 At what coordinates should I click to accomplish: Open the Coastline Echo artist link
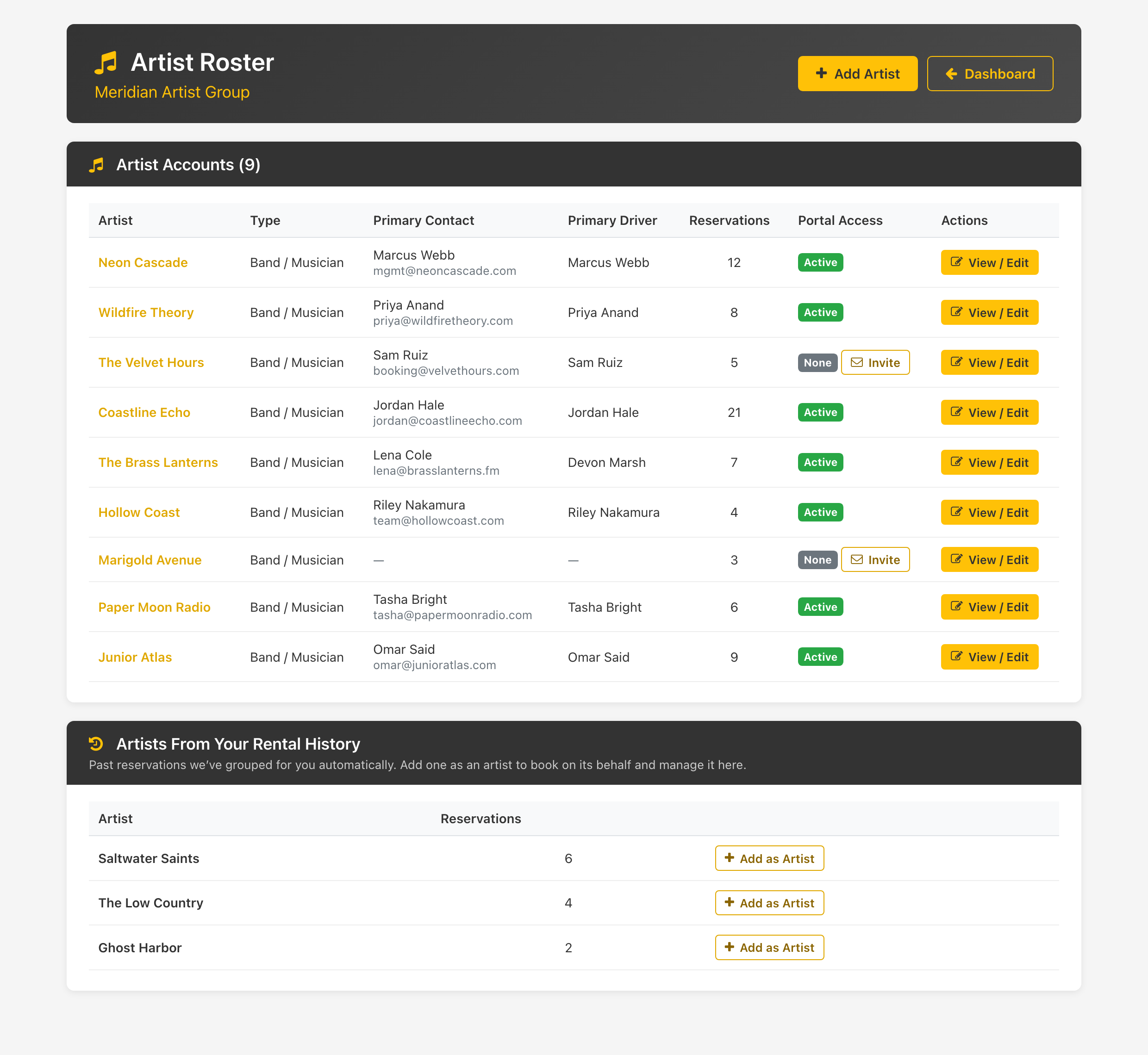144,412
